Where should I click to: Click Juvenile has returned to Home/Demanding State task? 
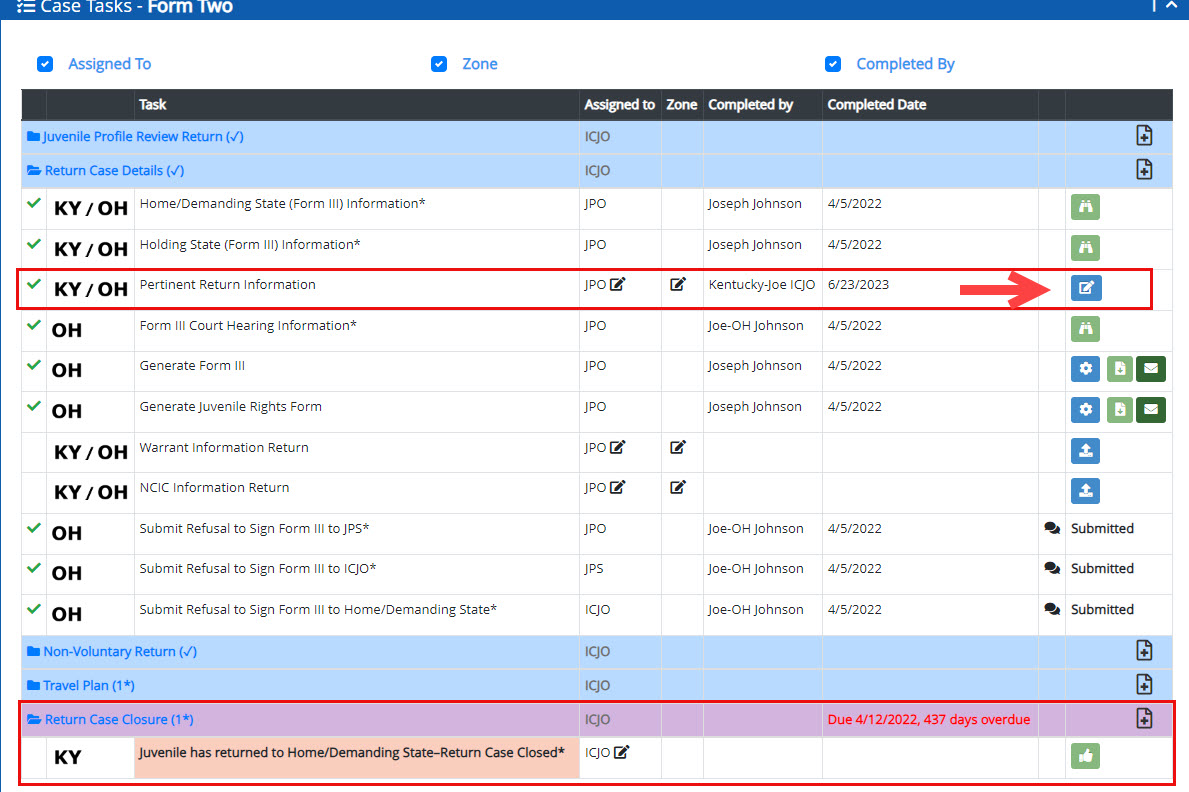coord(352,753)
